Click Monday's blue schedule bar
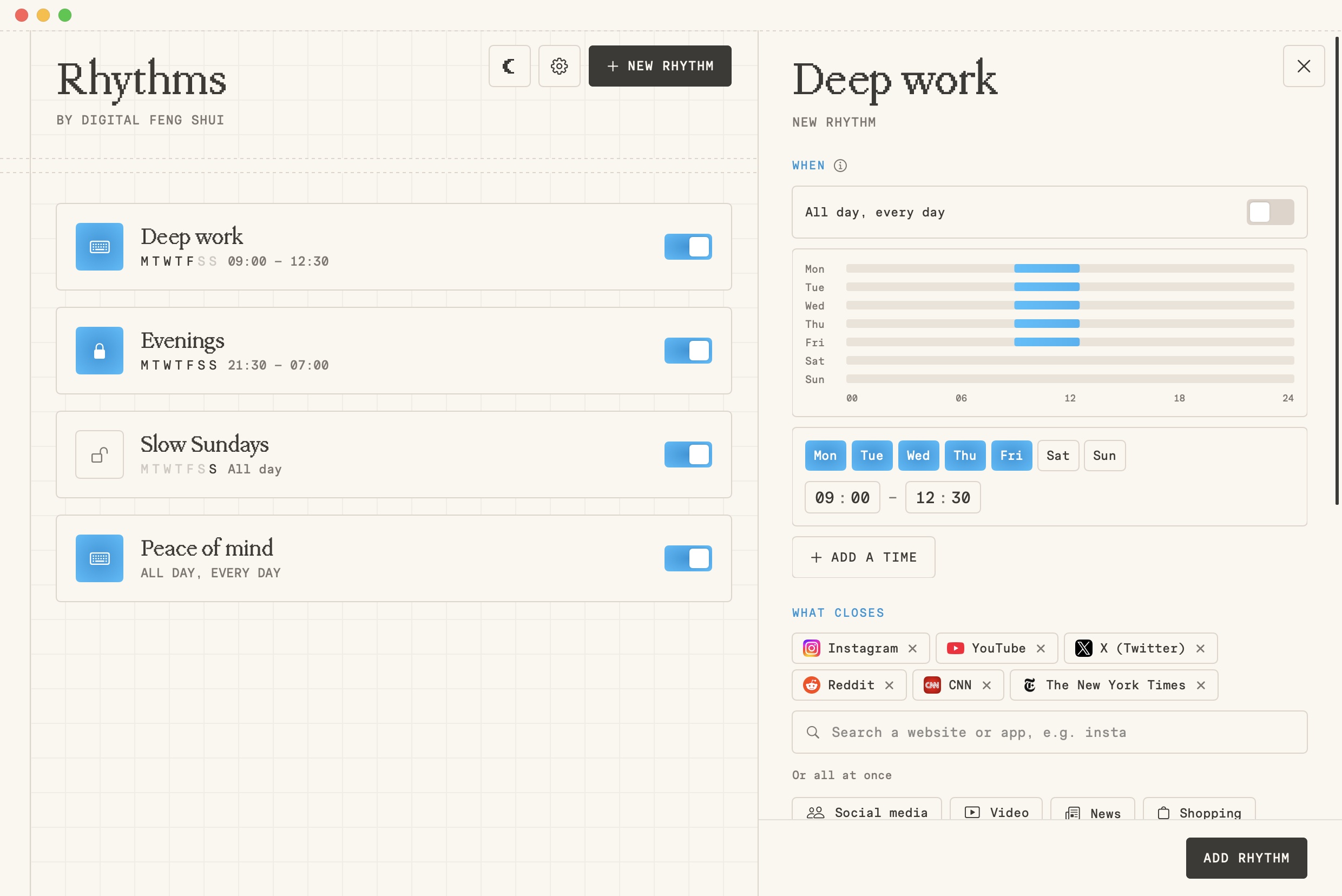Image resolution: width=1342 pixels, height=896 pixels. click(x=1047, y=268)
